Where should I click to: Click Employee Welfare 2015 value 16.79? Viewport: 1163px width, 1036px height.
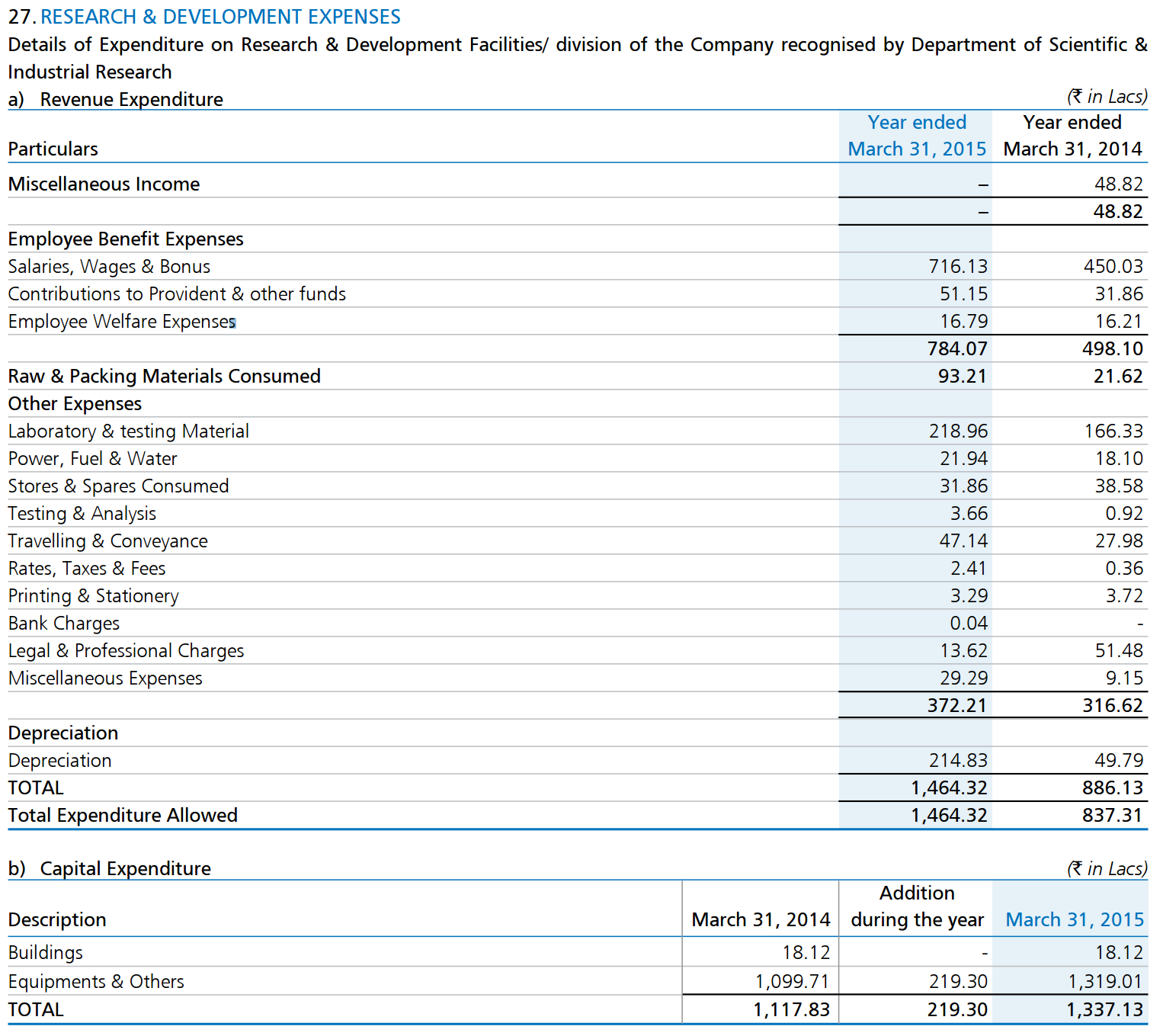pyautogui.click(x=963, y=321)
